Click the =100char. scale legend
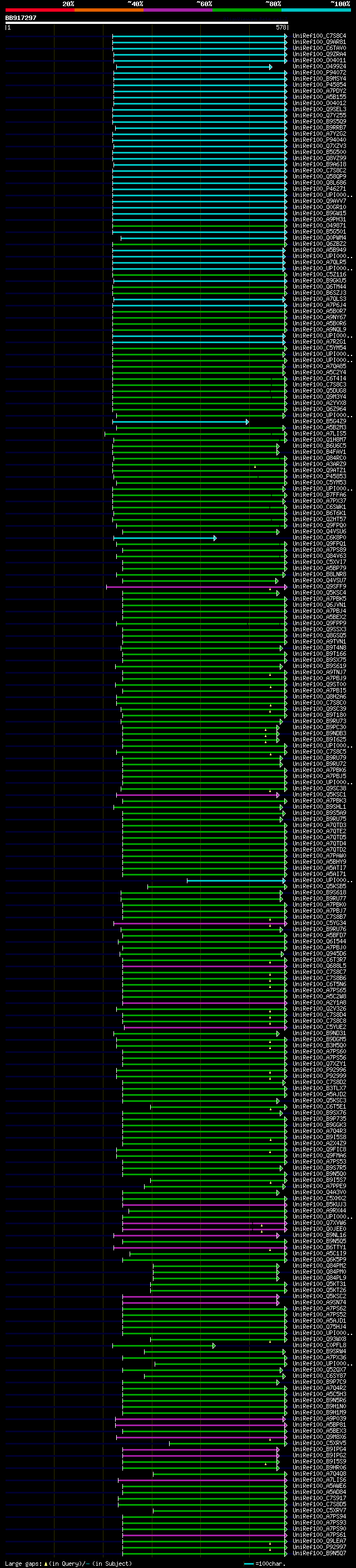Image resolution: width=356 pixels, height=1568 pixels. (x=265, y=1564)
